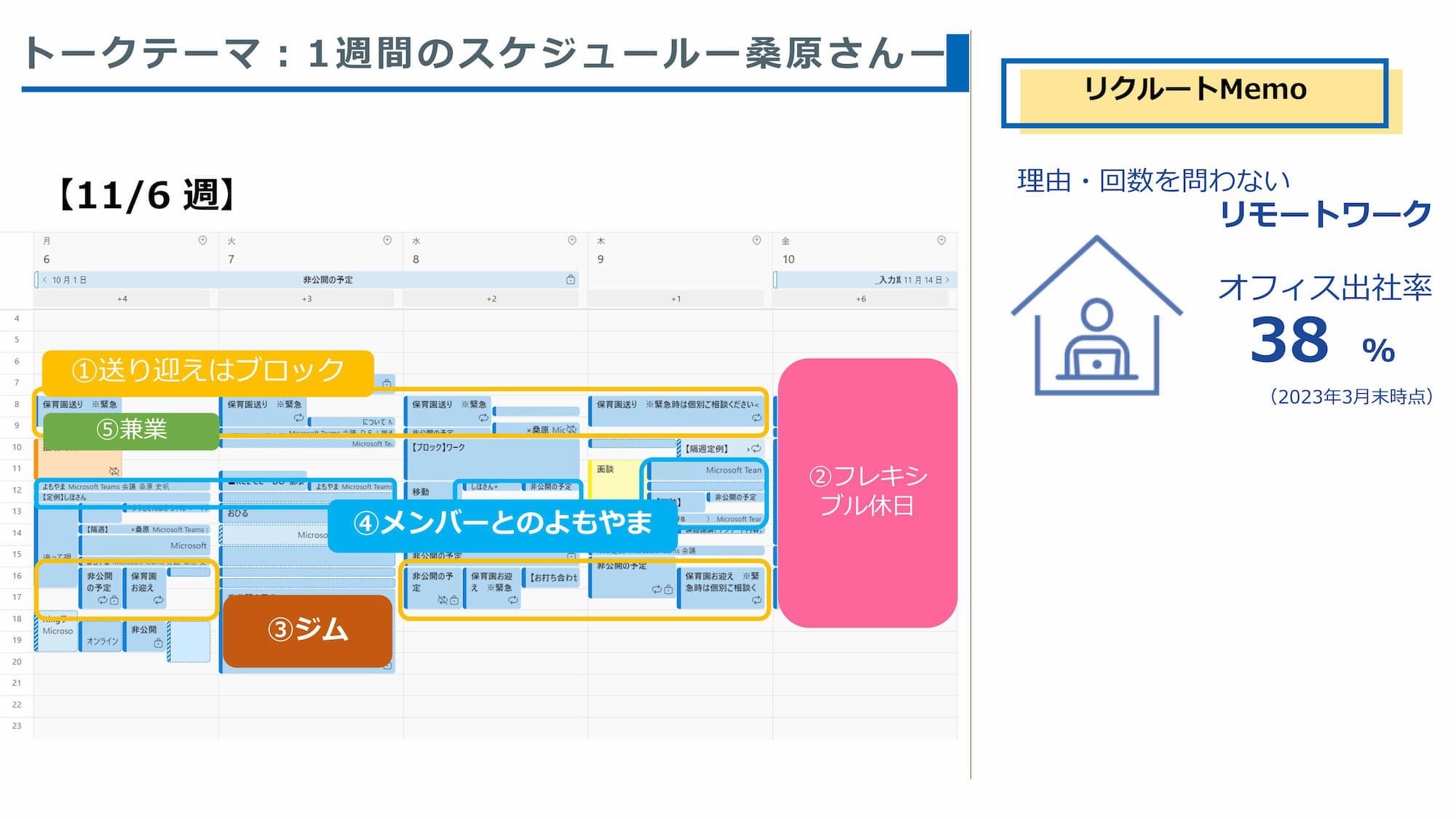Expand +6 more all-day events on Friday
Image resolution: width=1456 pixels, height=819 pixels.
861,299
